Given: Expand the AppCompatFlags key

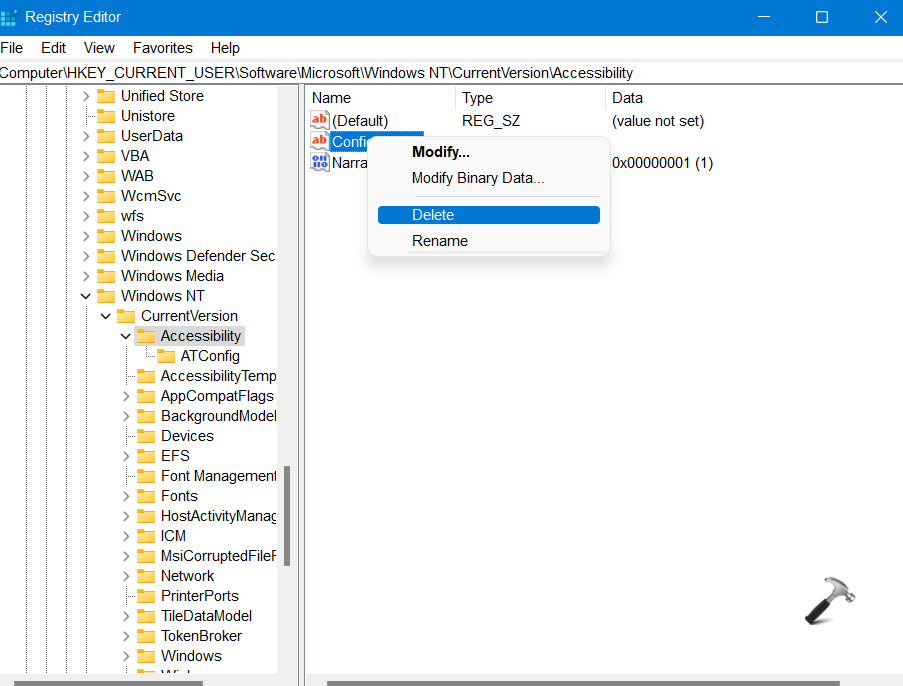Looking at the screenshot, I should pyautogui.click(x=126, y=396).
